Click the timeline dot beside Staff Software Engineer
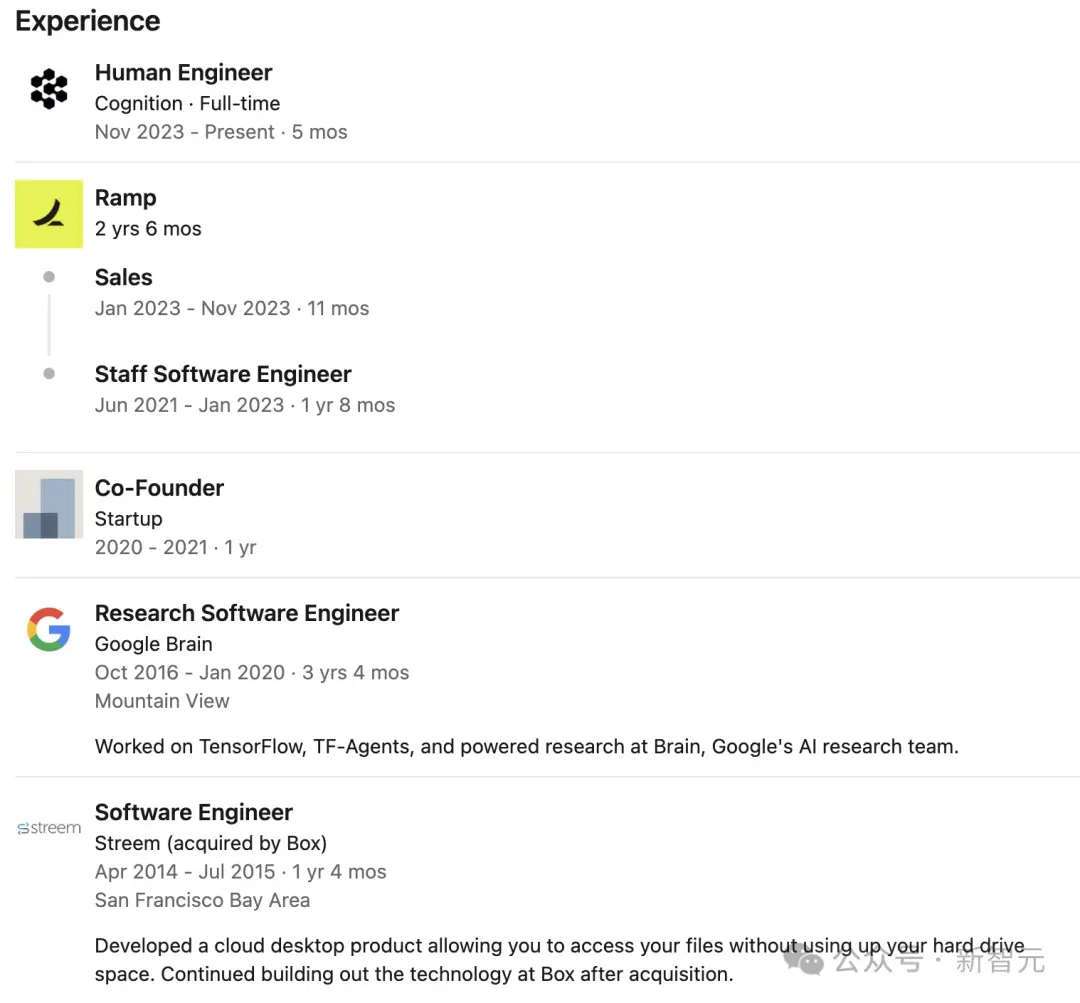The image size is (1080, 1003). pyautogui.click(x=49, y=374)
